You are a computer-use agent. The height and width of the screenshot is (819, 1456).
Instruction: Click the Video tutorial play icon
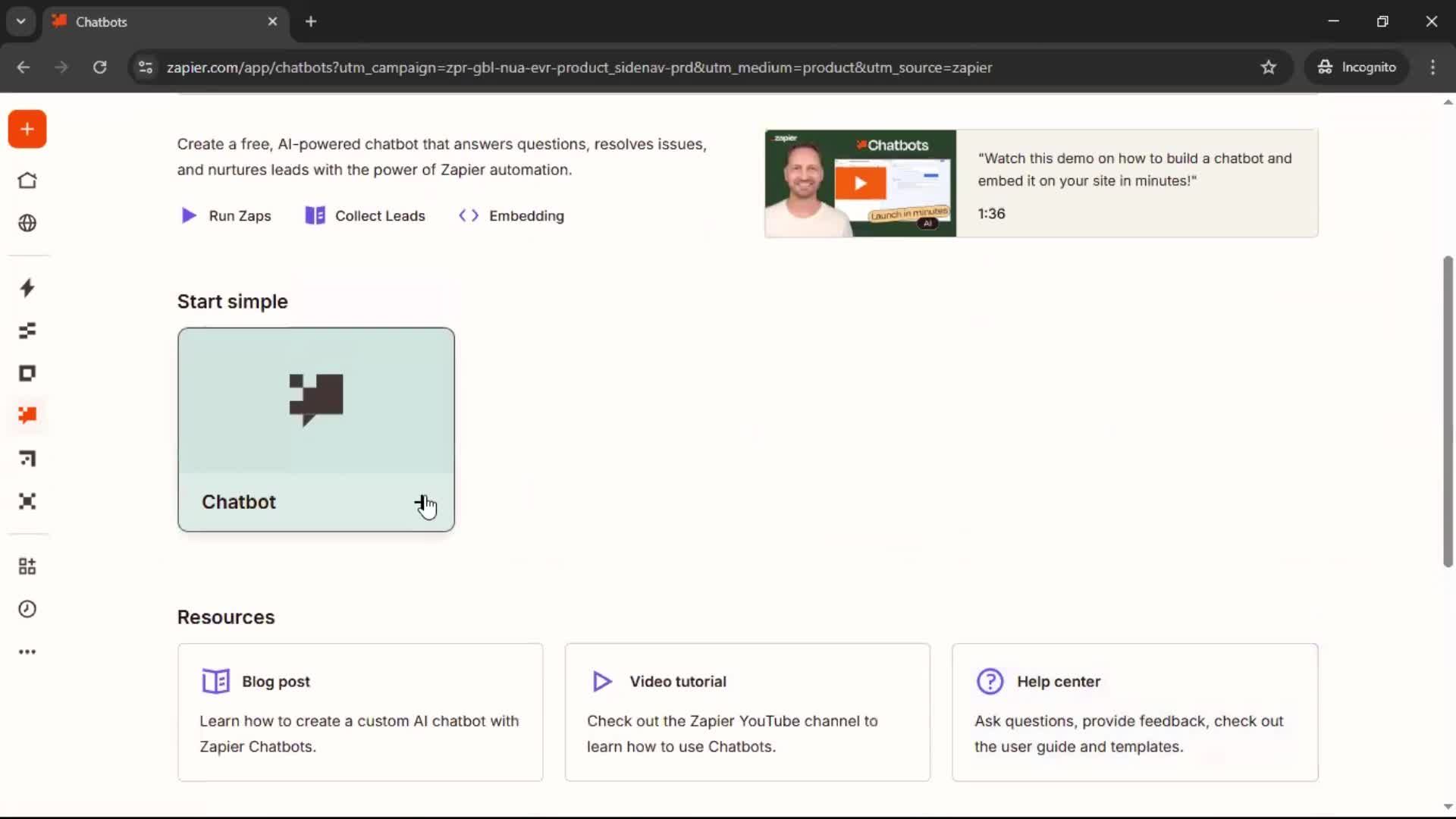tap(602, 681)
